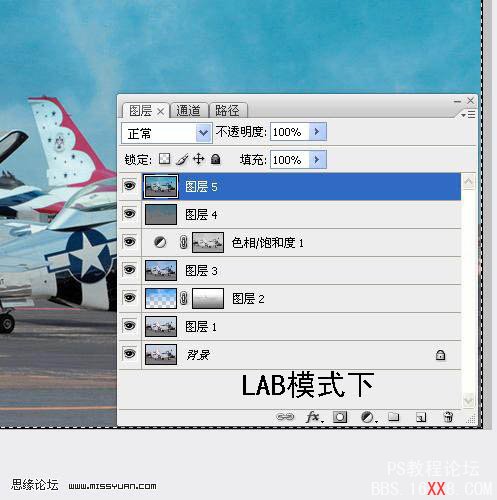Hide the 背景 layer visibility
Image resolution: width=497 pixels, height=500 pixels.
130,354
